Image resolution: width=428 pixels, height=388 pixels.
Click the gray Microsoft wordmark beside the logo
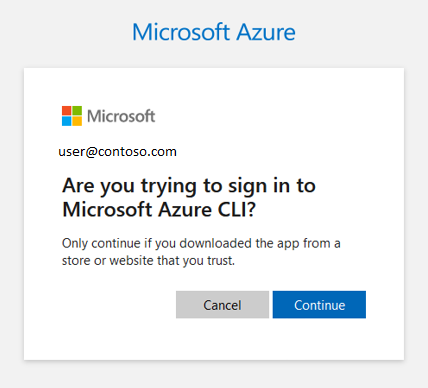coord(121,116)
